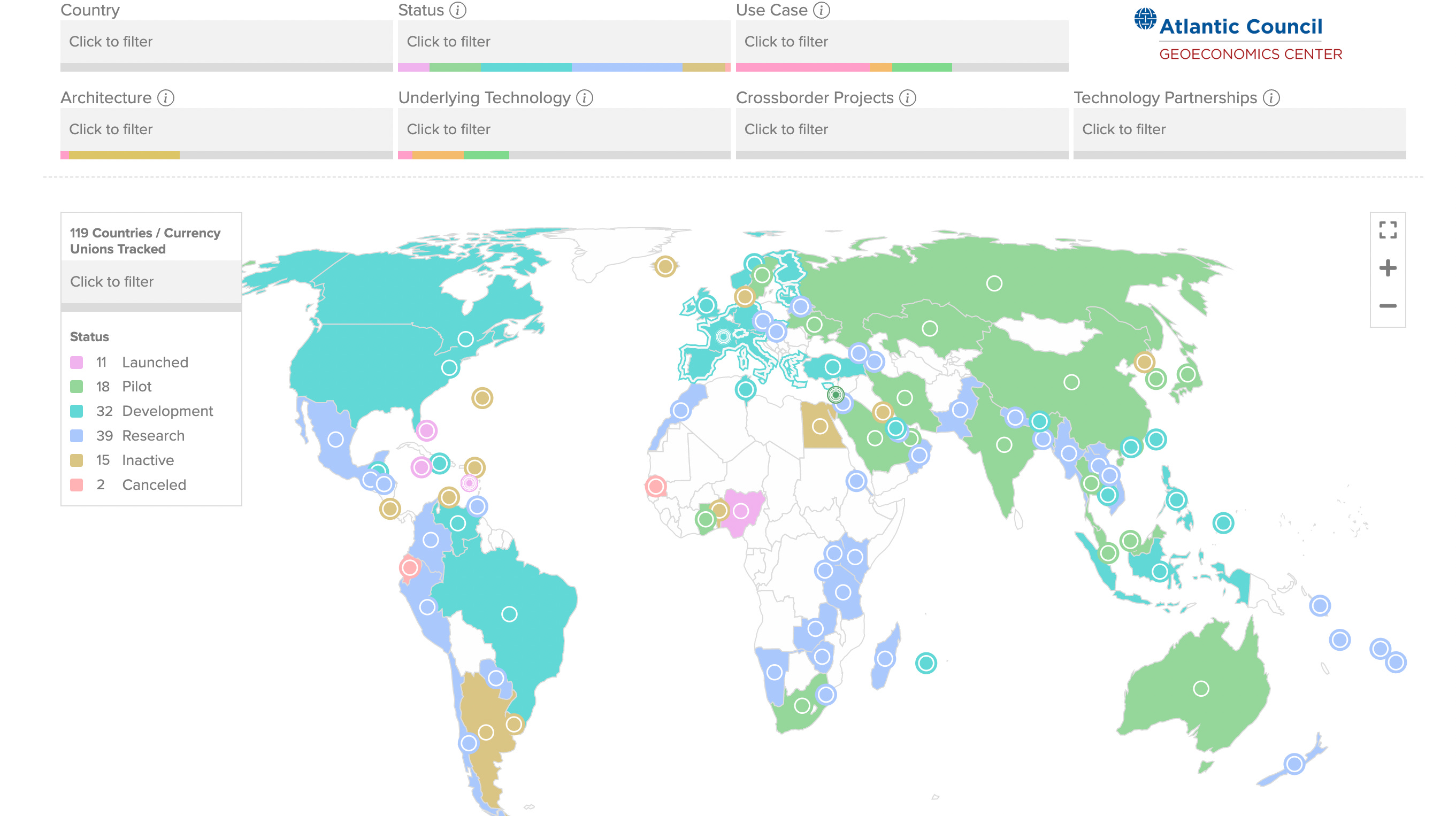Image resolution: width=1456 pixels, height=816 pixels.
Task: Click the Status info icon
Action: [x=457, y=10]
